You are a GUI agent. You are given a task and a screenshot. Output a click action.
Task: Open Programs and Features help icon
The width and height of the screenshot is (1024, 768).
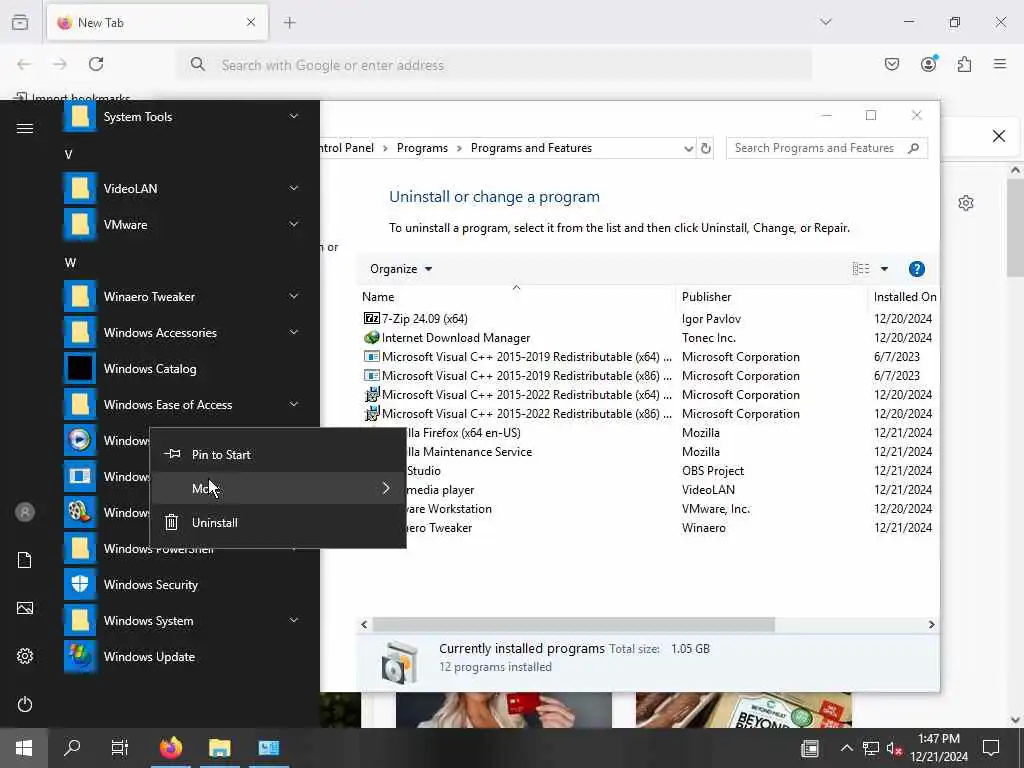tap(916, 269)
